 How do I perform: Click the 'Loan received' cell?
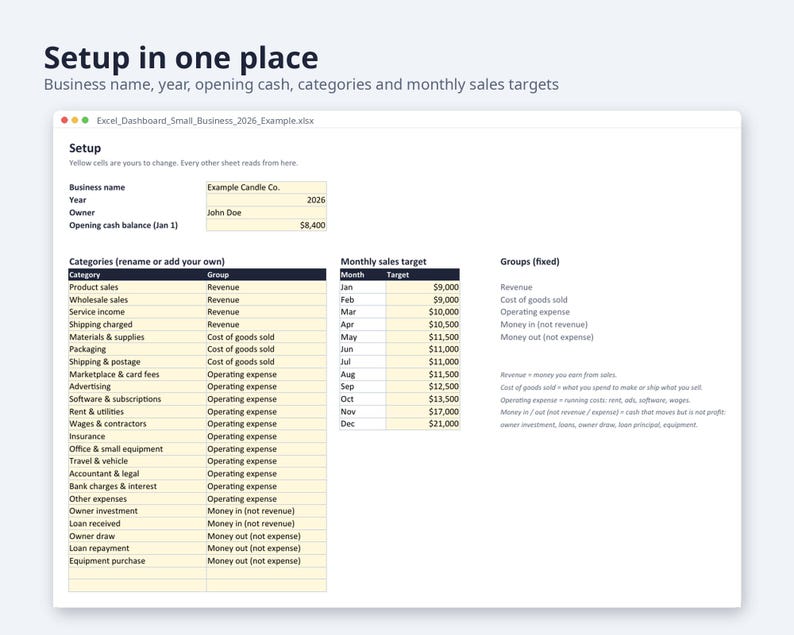(137, 524)
